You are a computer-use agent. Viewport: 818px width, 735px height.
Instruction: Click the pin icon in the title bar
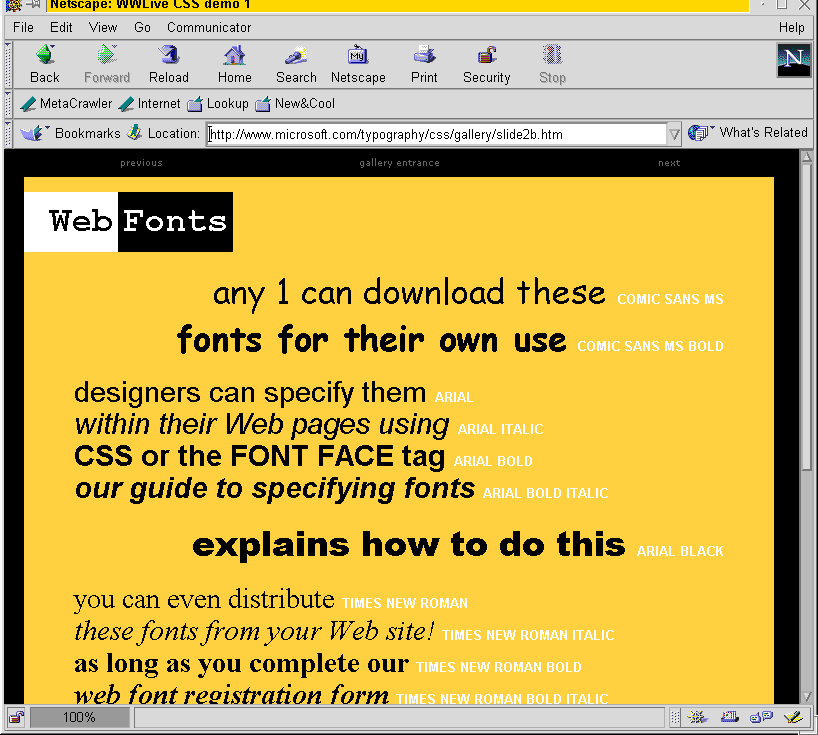click(33, 5)
